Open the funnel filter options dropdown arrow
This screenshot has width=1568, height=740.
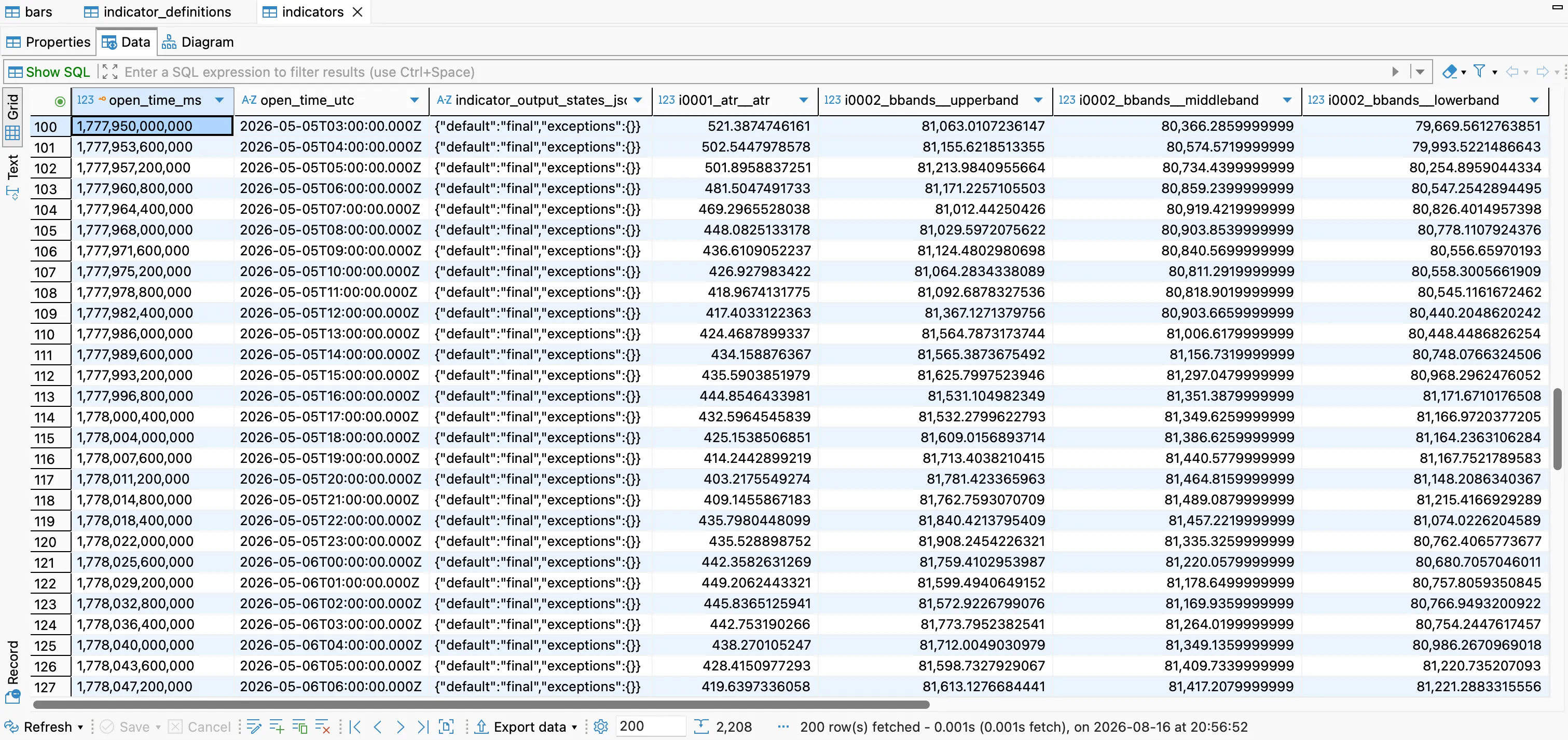1495,73
